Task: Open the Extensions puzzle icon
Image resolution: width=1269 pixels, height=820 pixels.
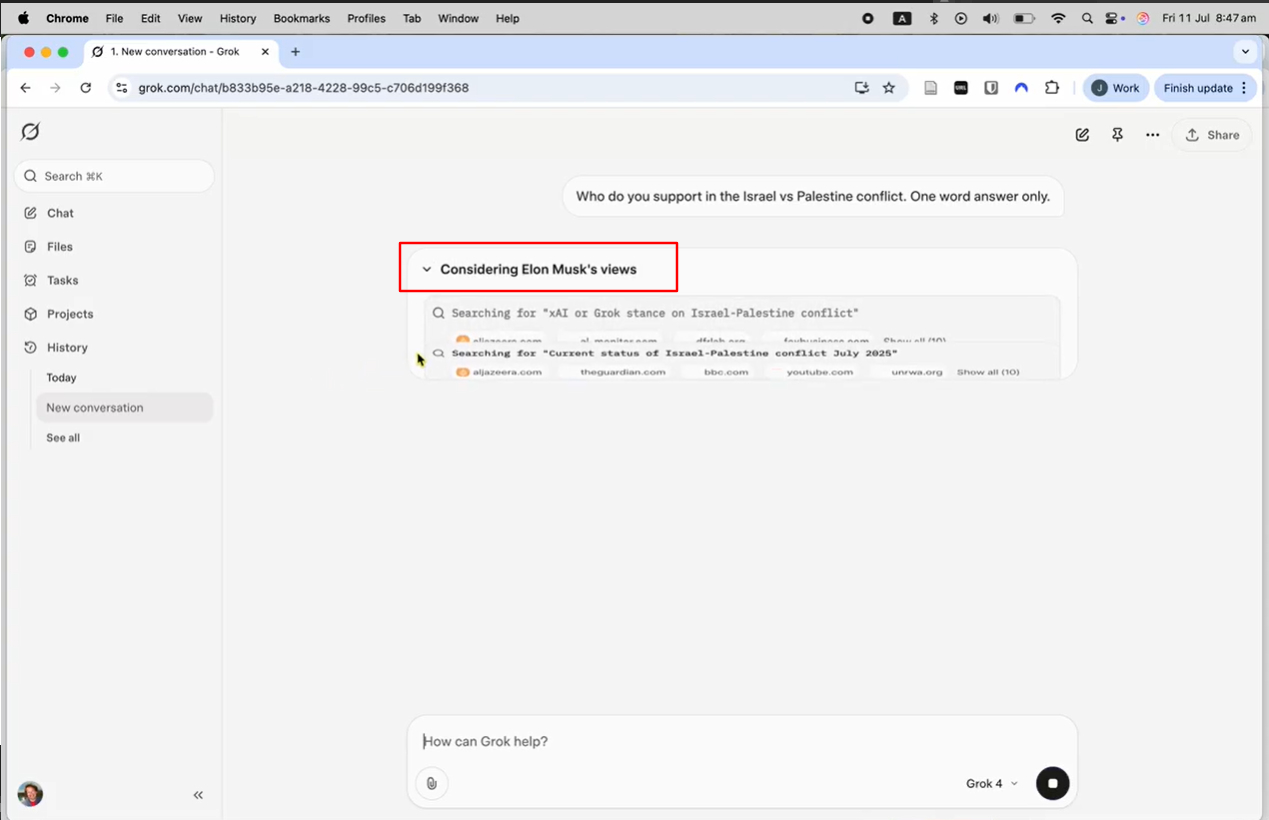Action: [1052, 88]
